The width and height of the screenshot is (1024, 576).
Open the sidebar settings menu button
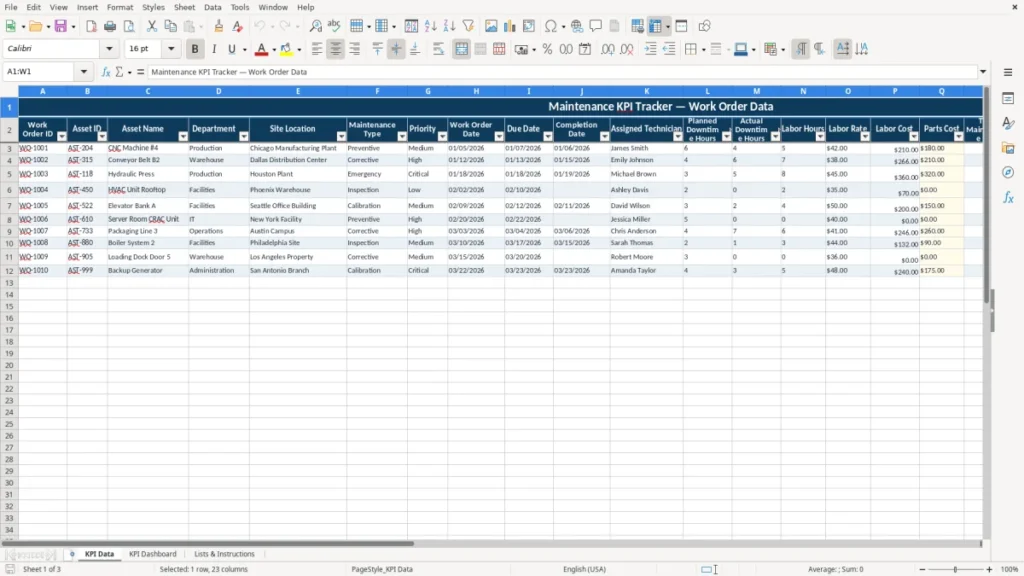coord(1008,72)
